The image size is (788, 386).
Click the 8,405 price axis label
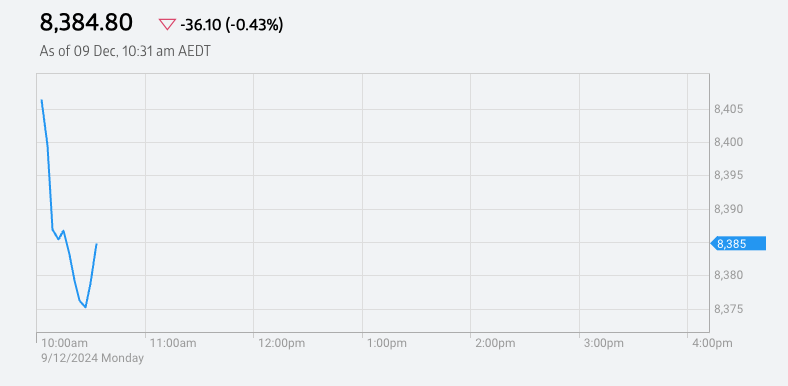pos(730,109)
